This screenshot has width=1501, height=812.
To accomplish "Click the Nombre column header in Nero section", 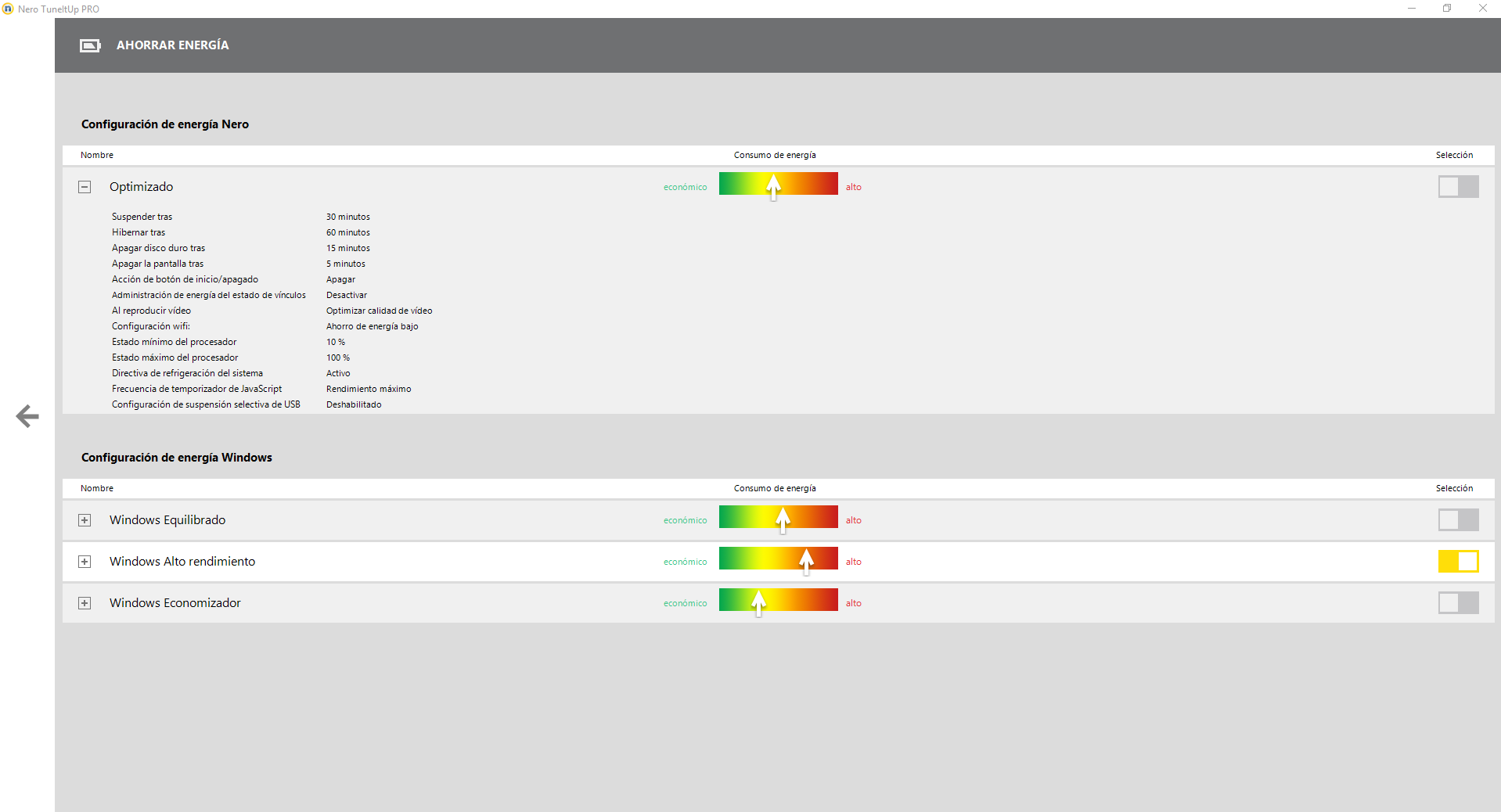I will pos(97,155).
